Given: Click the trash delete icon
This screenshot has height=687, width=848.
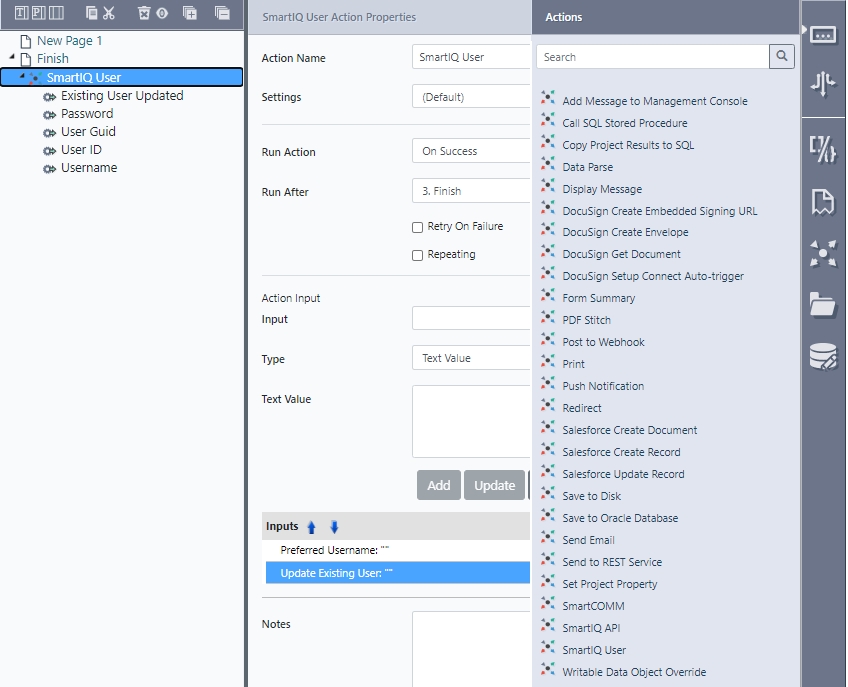Looking at the screenshot, I should click(x=144, y=13).
